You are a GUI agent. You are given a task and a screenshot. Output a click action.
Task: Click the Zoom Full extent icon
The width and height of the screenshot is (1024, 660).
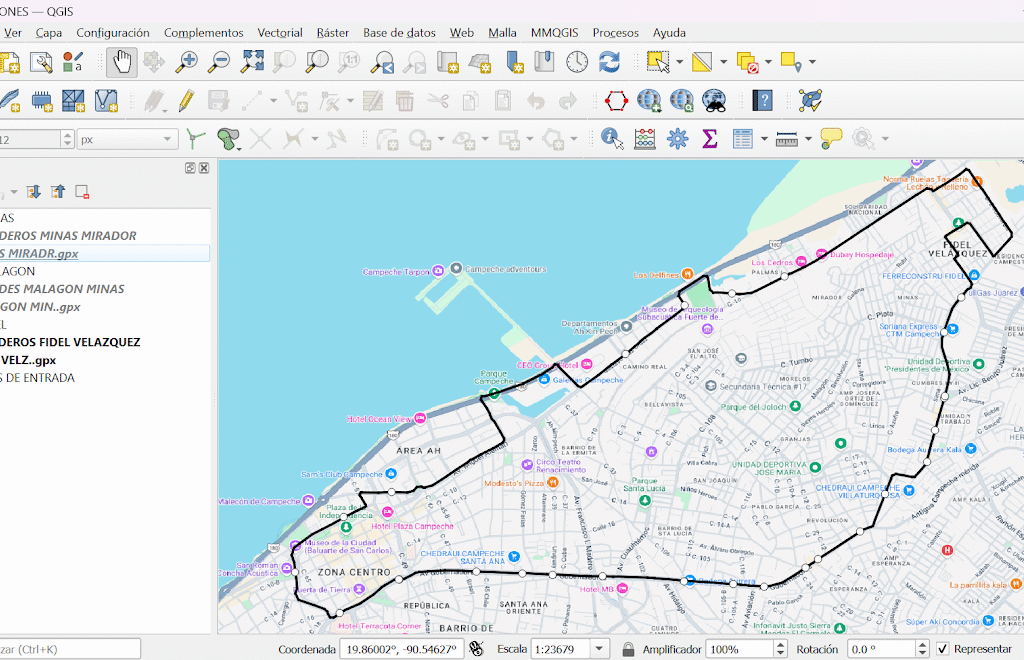252,62
